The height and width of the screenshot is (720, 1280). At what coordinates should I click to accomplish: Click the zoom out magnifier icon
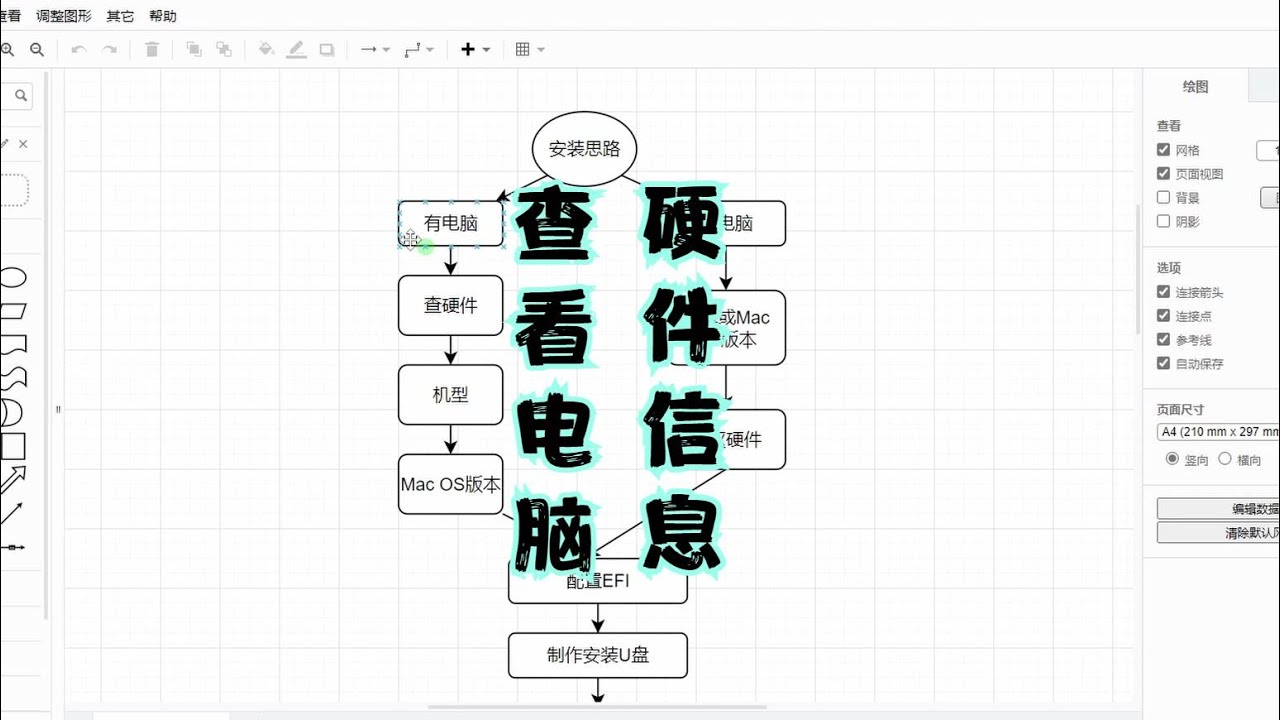coord(37,49)
